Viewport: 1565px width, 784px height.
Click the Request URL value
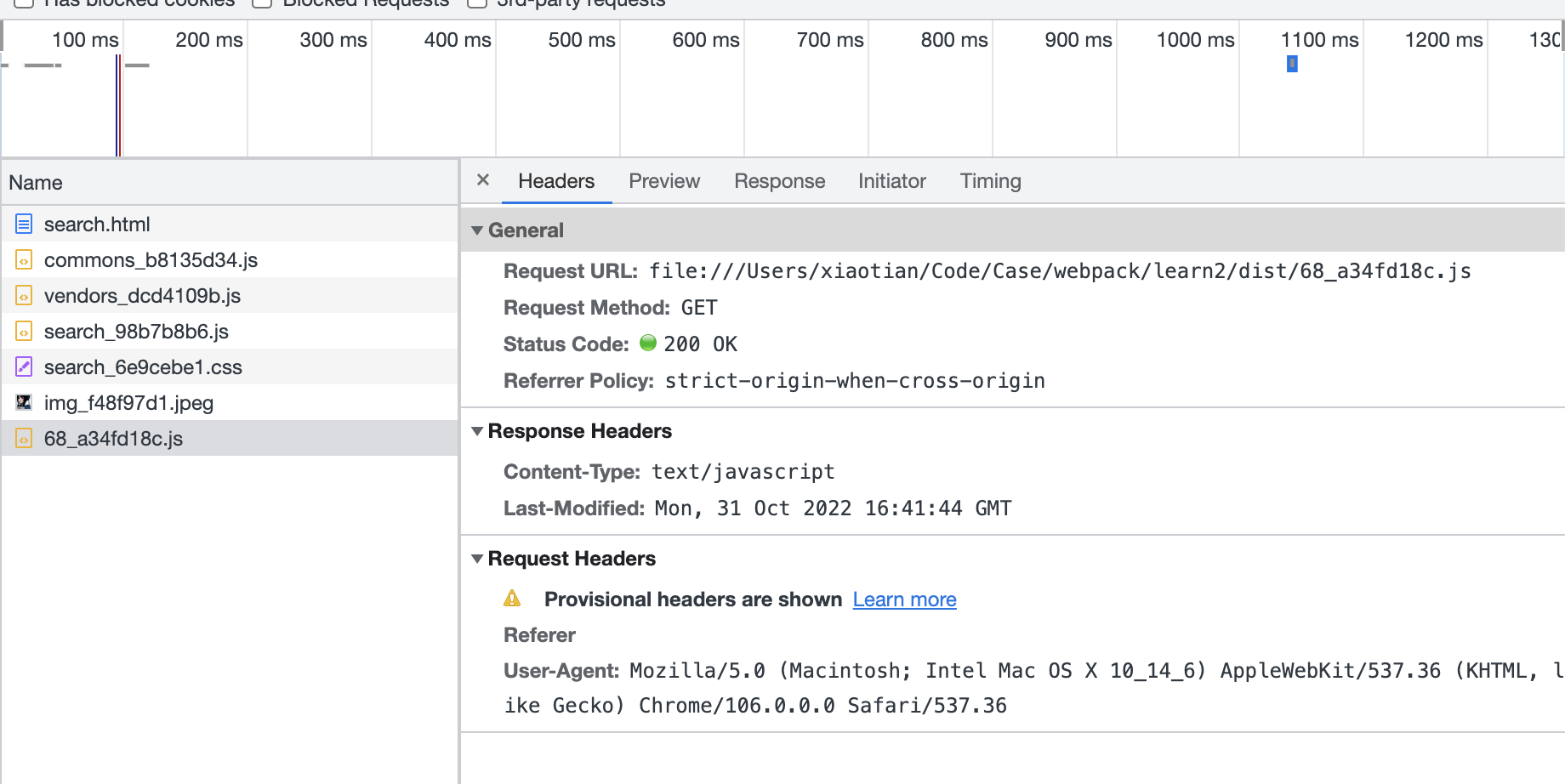[x=1060, y=271]
